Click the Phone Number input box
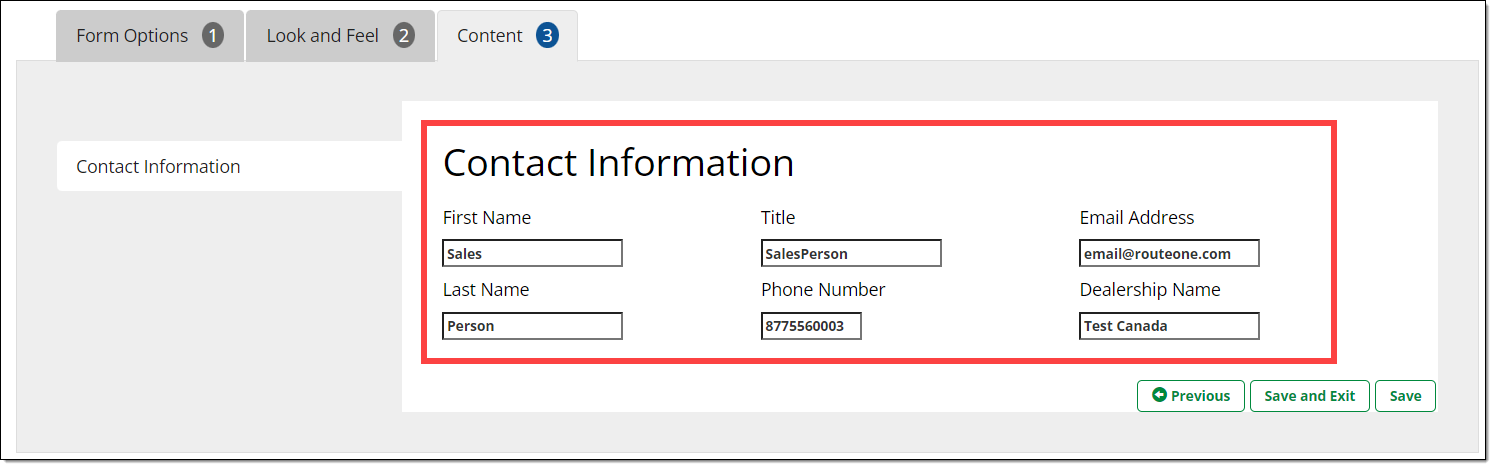This screenshot has width=1493, height=467. [810, 326]
